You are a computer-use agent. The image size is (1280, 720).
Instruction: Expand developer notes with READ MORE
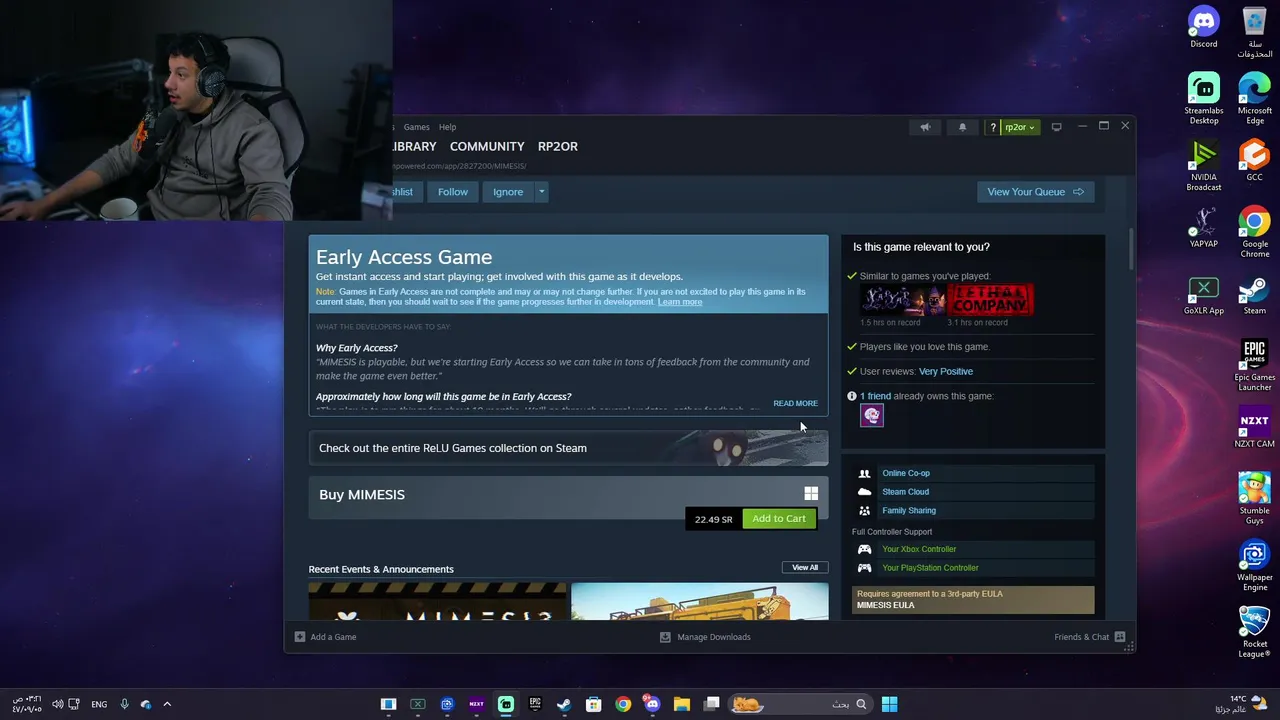[795, 403]
